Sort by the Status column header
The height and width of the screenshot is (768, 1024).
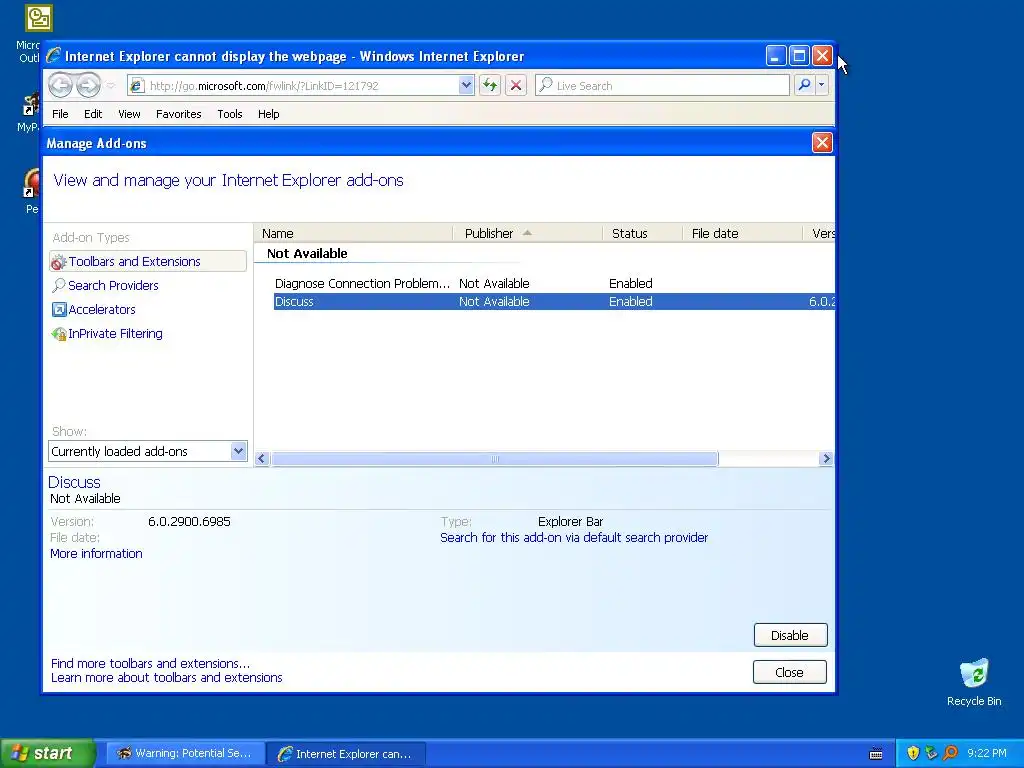pos(642,233)
